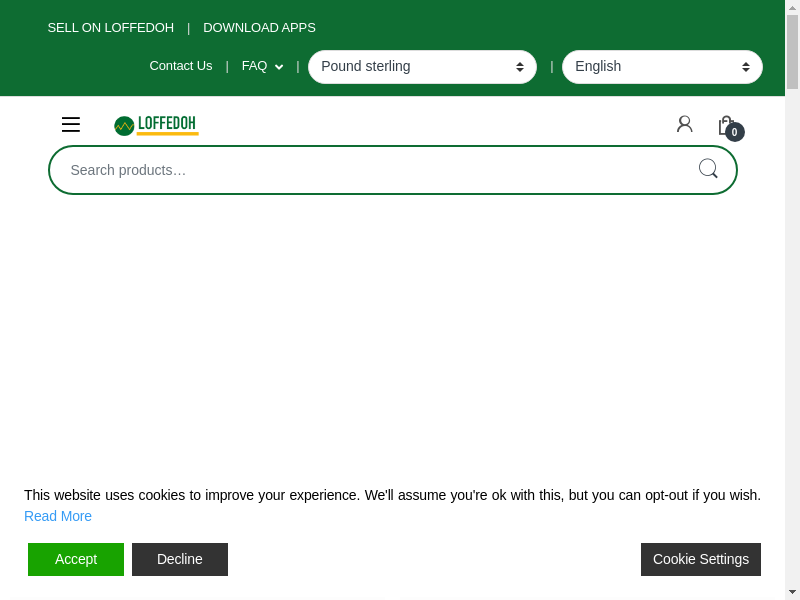This screenshot has width=800, height=600.
Task: Open the user account icon
Action: coord(684,124)
